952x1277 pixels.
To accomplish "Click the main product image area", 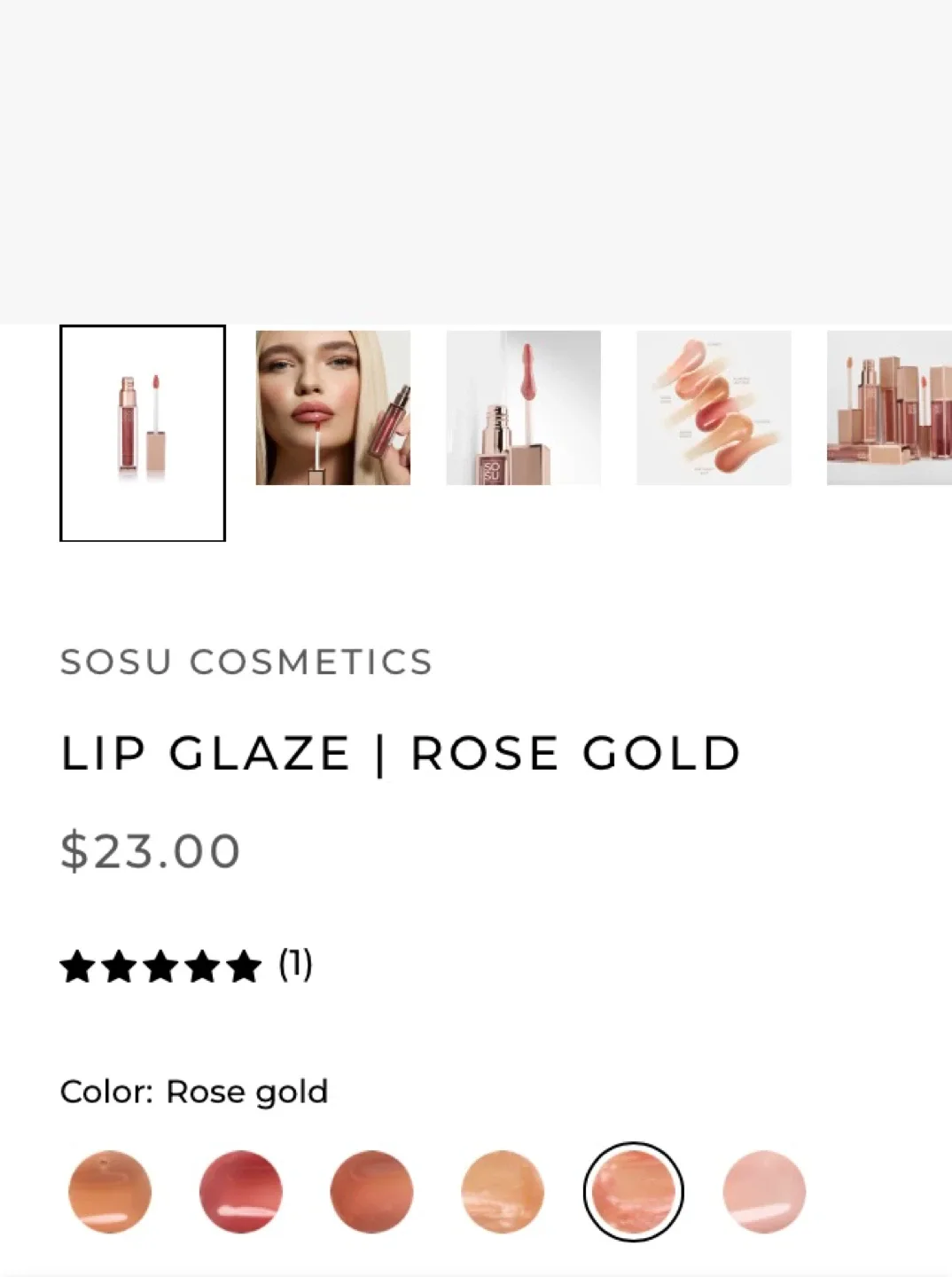I will 476,160.
